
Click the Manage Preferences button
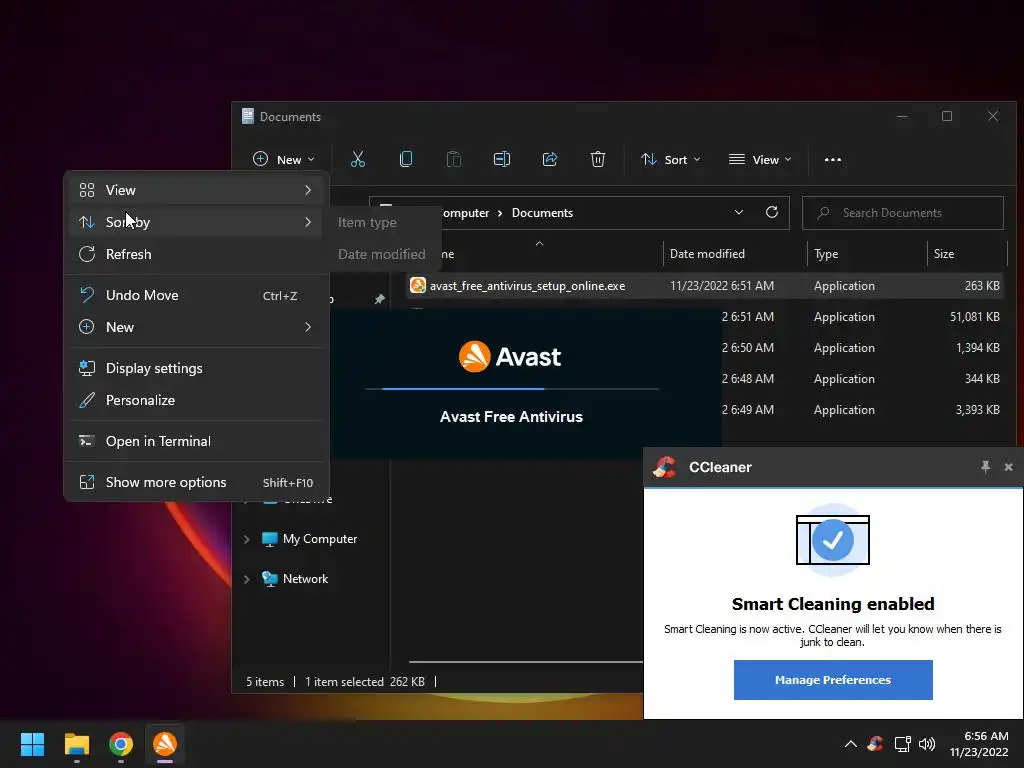tap(833, 680)
